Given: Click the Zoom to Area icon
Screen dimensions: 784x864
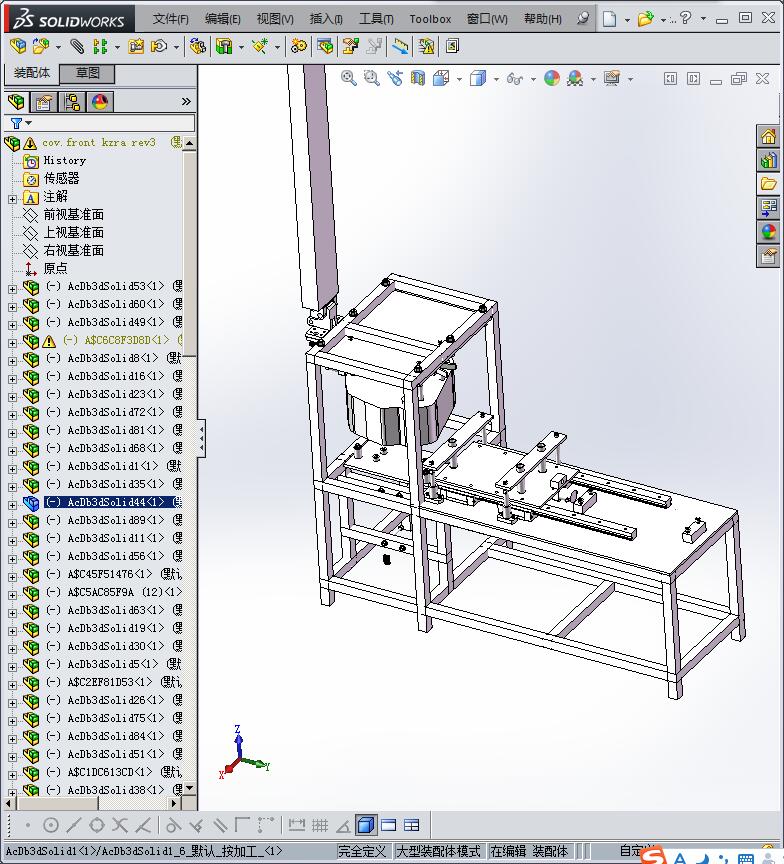Looking at the screenshot, I should 372,78.
